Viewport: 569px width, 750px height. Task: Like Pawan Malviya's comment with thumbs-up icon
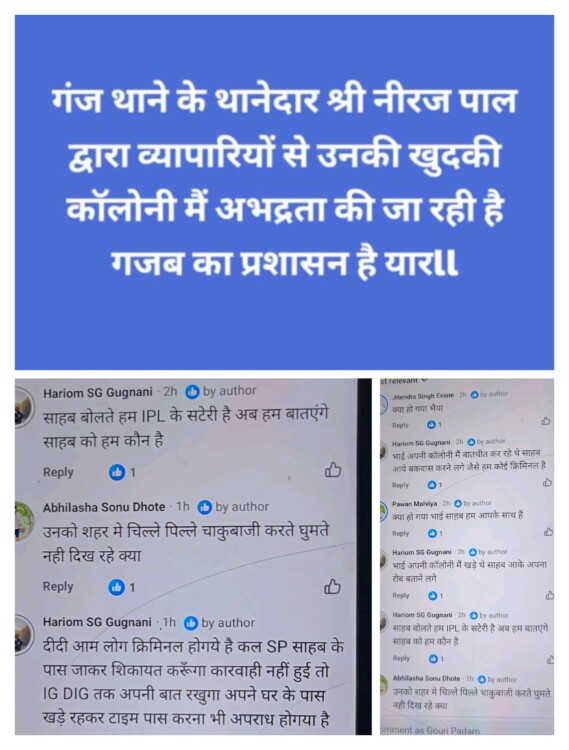(x=548, y=531)
